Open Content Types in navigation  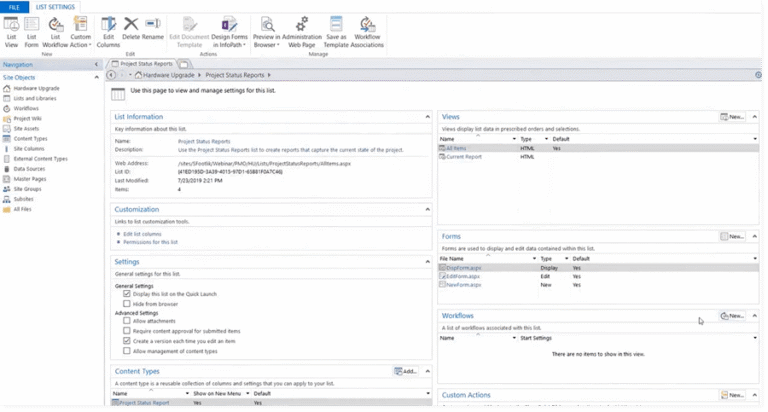point(30,139)
